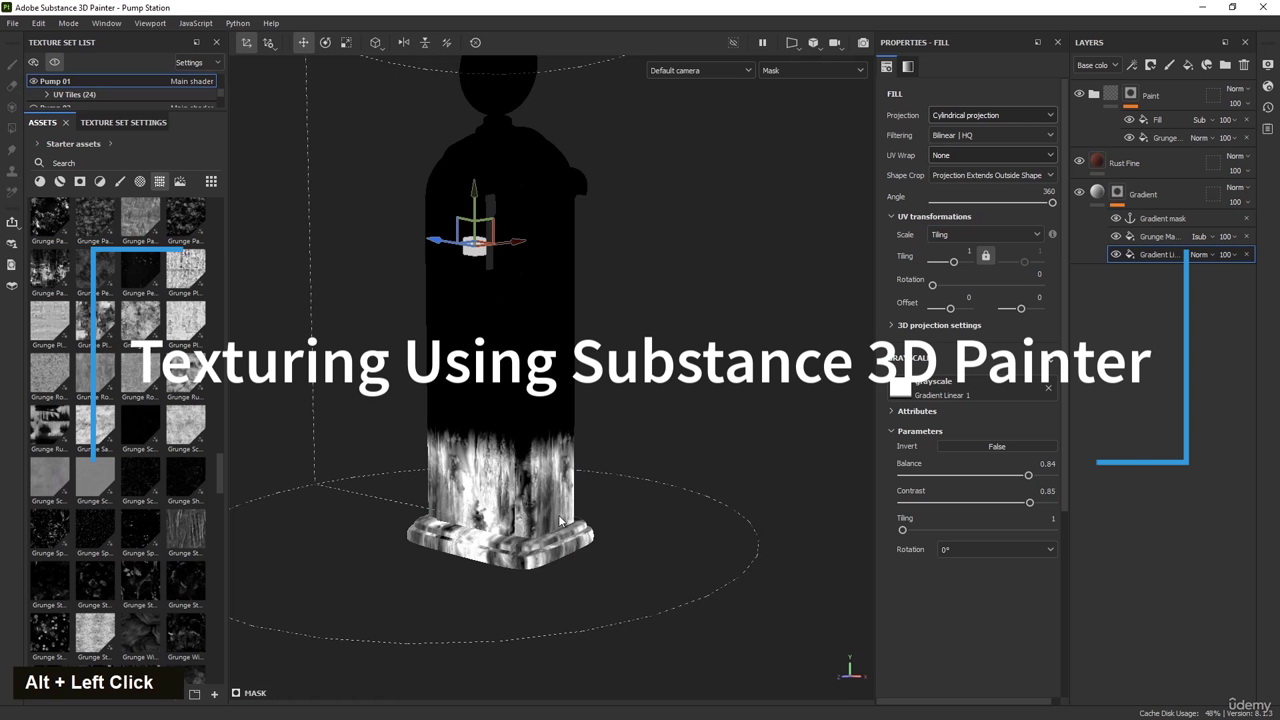Toggle Pump 01 texture set visibility
This screenshot has width=1280, height=720.
pyautogui.click(x=33, y=81)
